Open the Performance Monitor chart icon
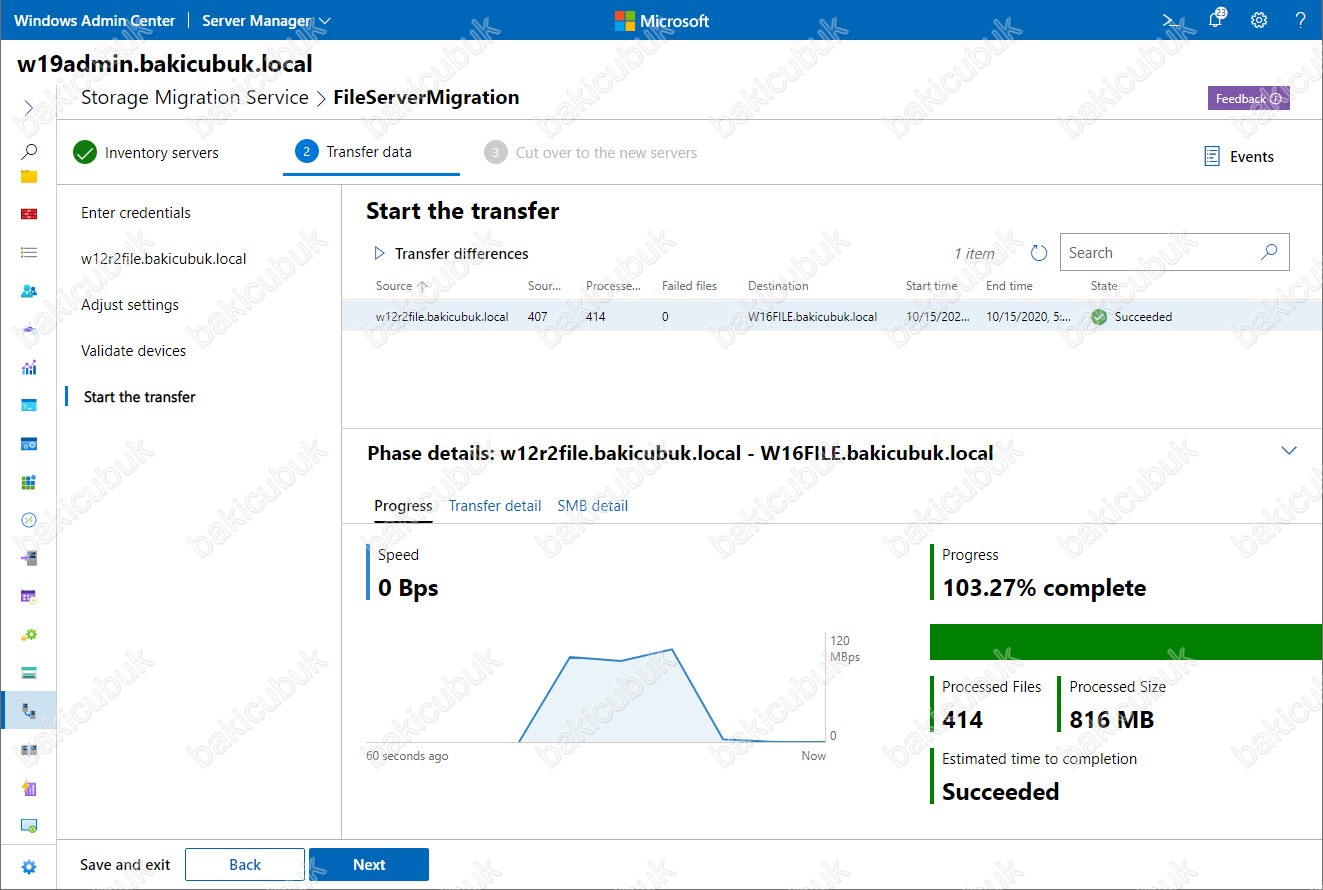 (29, 367)
